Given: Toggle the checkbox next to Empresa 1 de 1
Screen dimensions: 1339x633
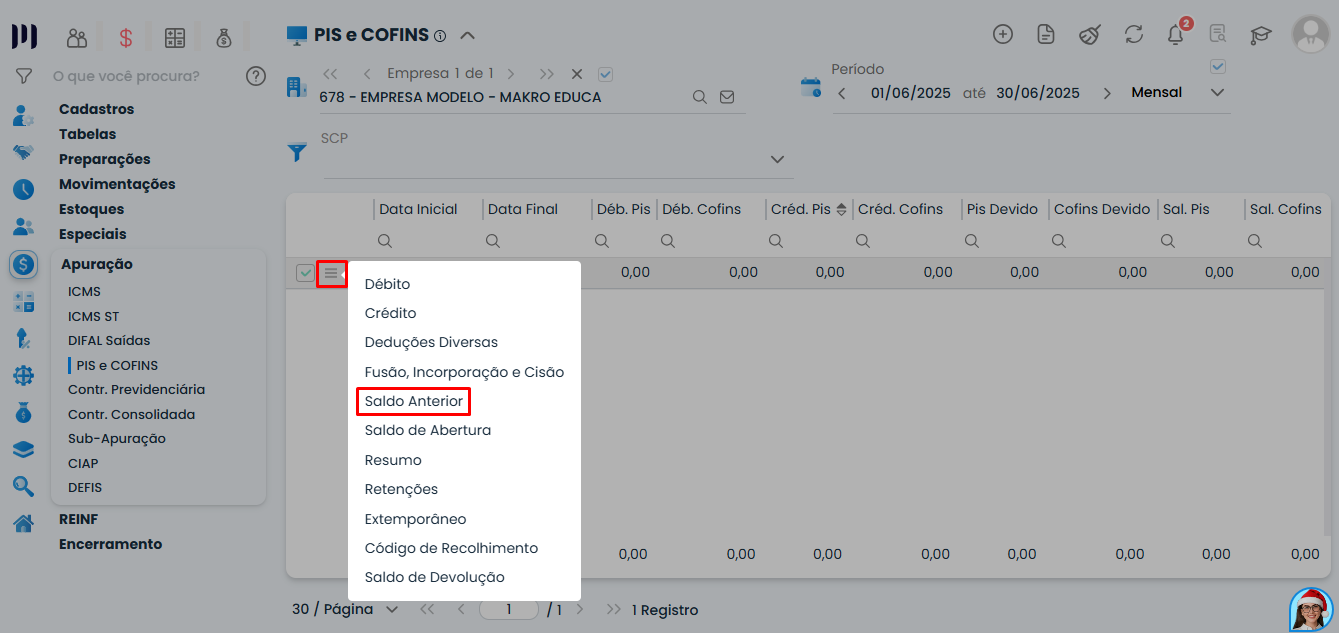Looking at the screenshot, I should click(604, 73).
